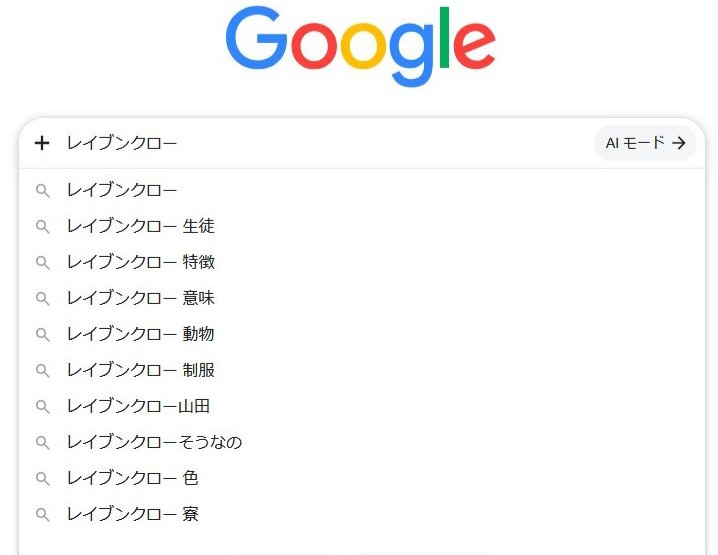Screen dimensions: 718x555
Task: Click magnifier icon beside 寮 suggestion
Action: click(x=43, y=515)
